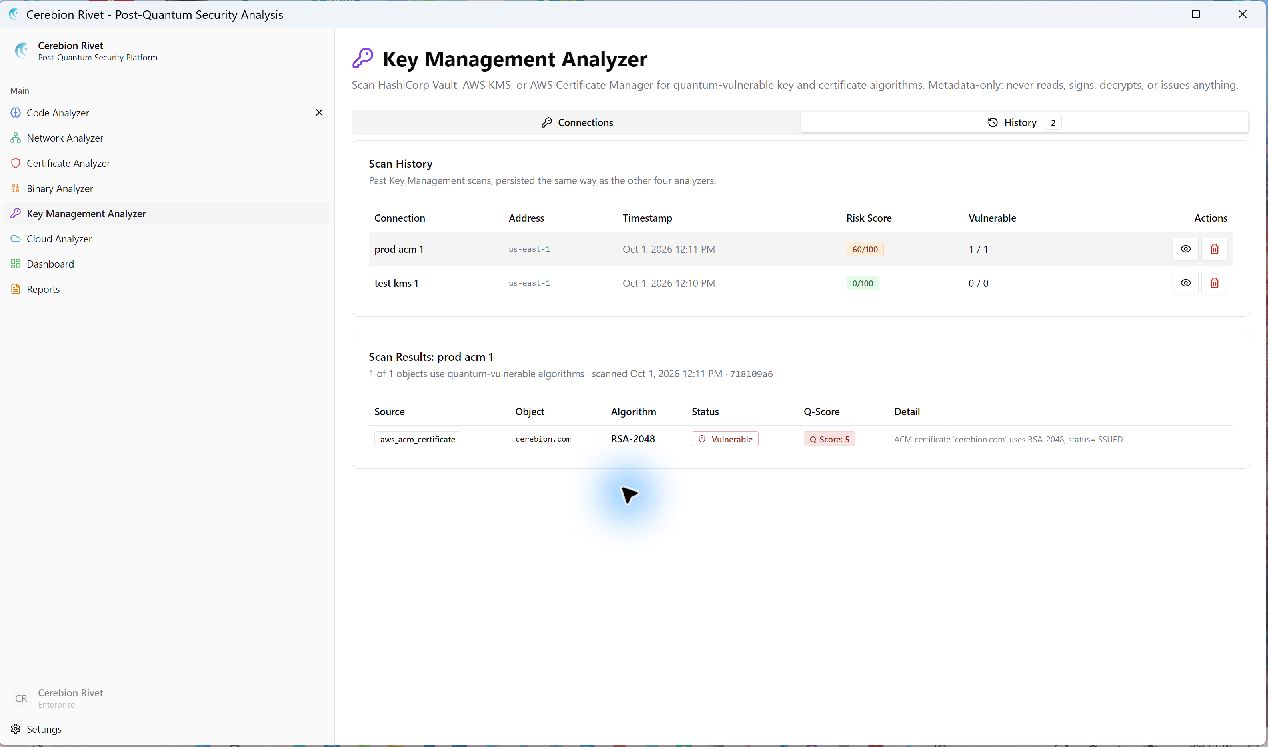The image size is (1268, 747).
Task: Click the Vulnerable status badge
Action: click(725, 439)
